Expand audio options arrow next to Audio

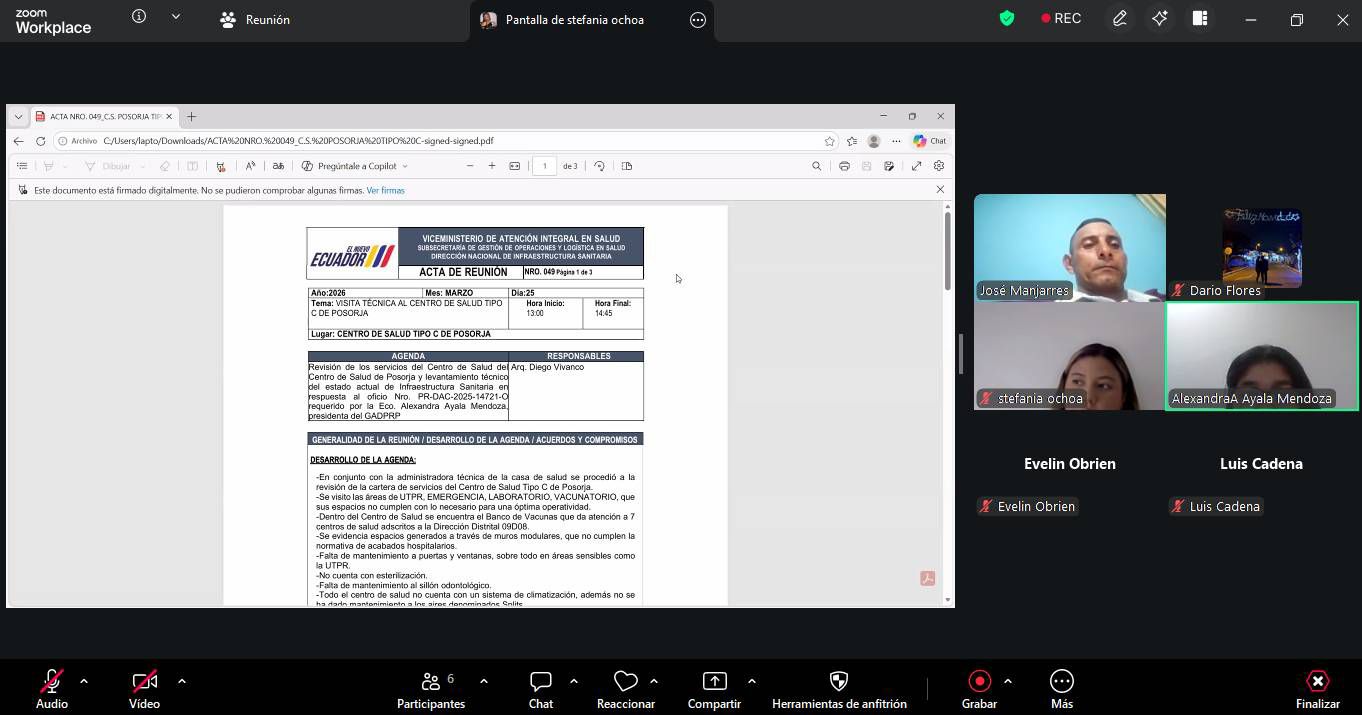pyautogui.click(x=84, y=681)
